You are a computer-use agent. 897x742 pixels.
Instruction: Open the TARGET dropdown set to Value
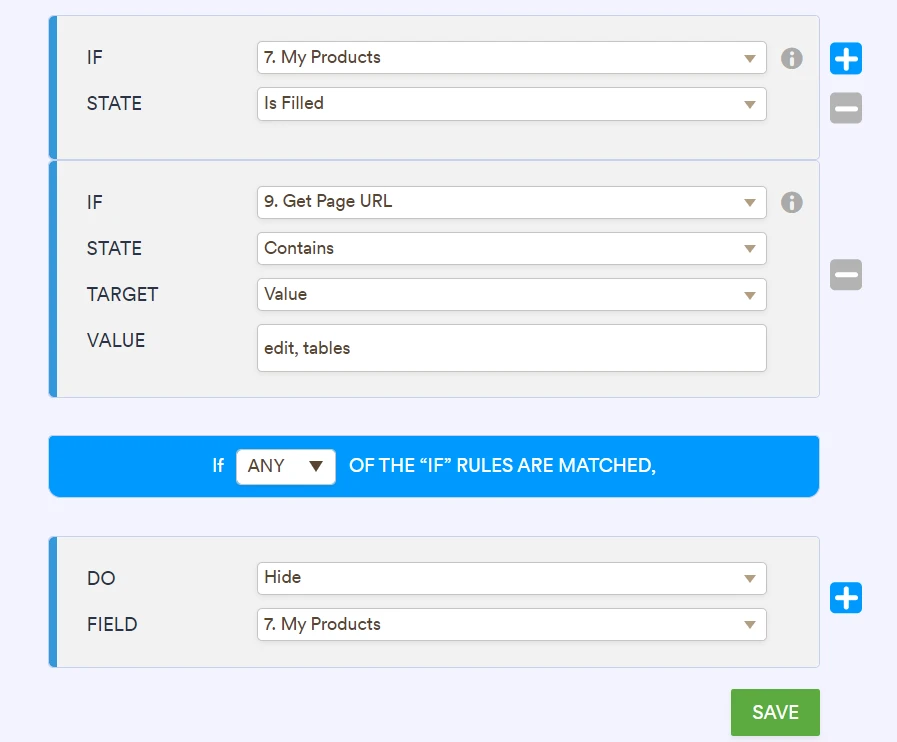[511, 295]
